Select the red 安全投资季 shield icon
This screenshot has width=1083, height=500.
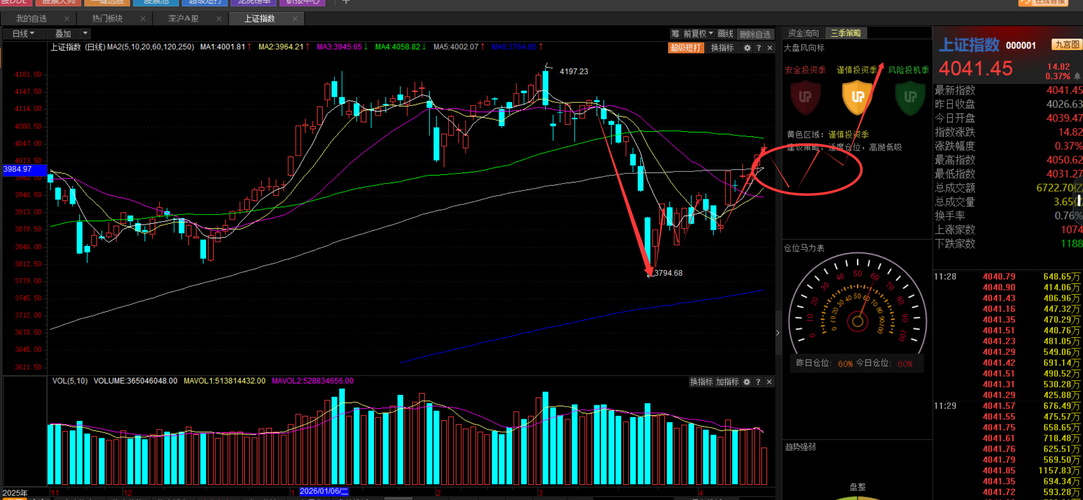tap(804, 96)
